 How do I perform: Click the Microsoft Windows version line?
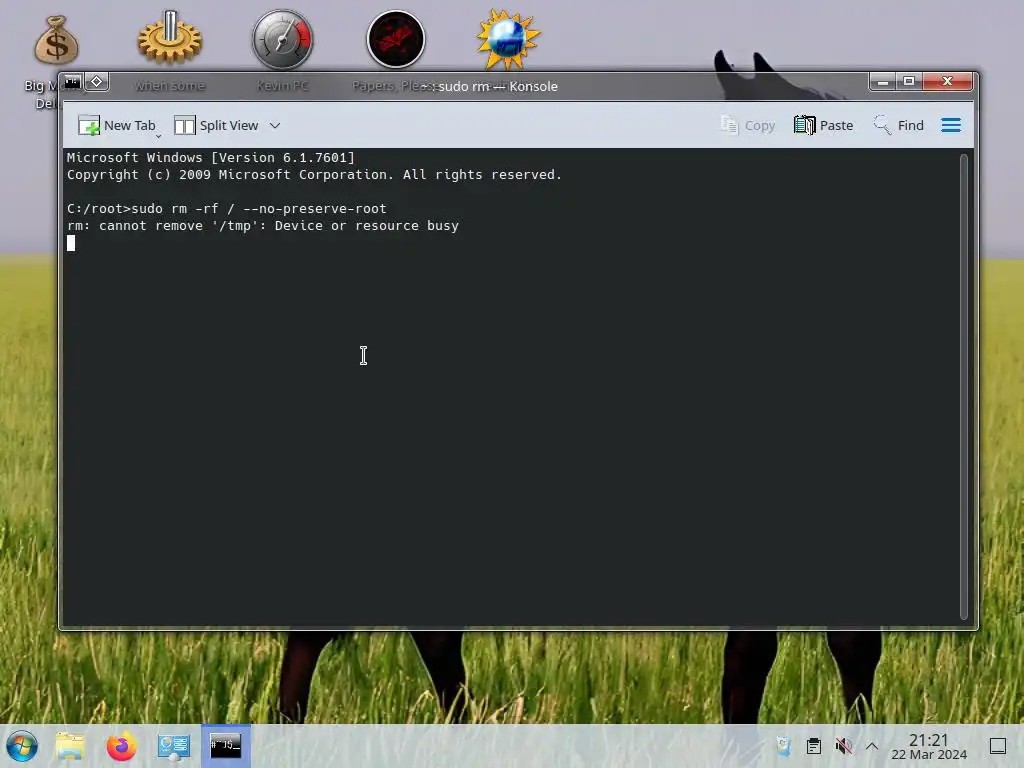210,157
